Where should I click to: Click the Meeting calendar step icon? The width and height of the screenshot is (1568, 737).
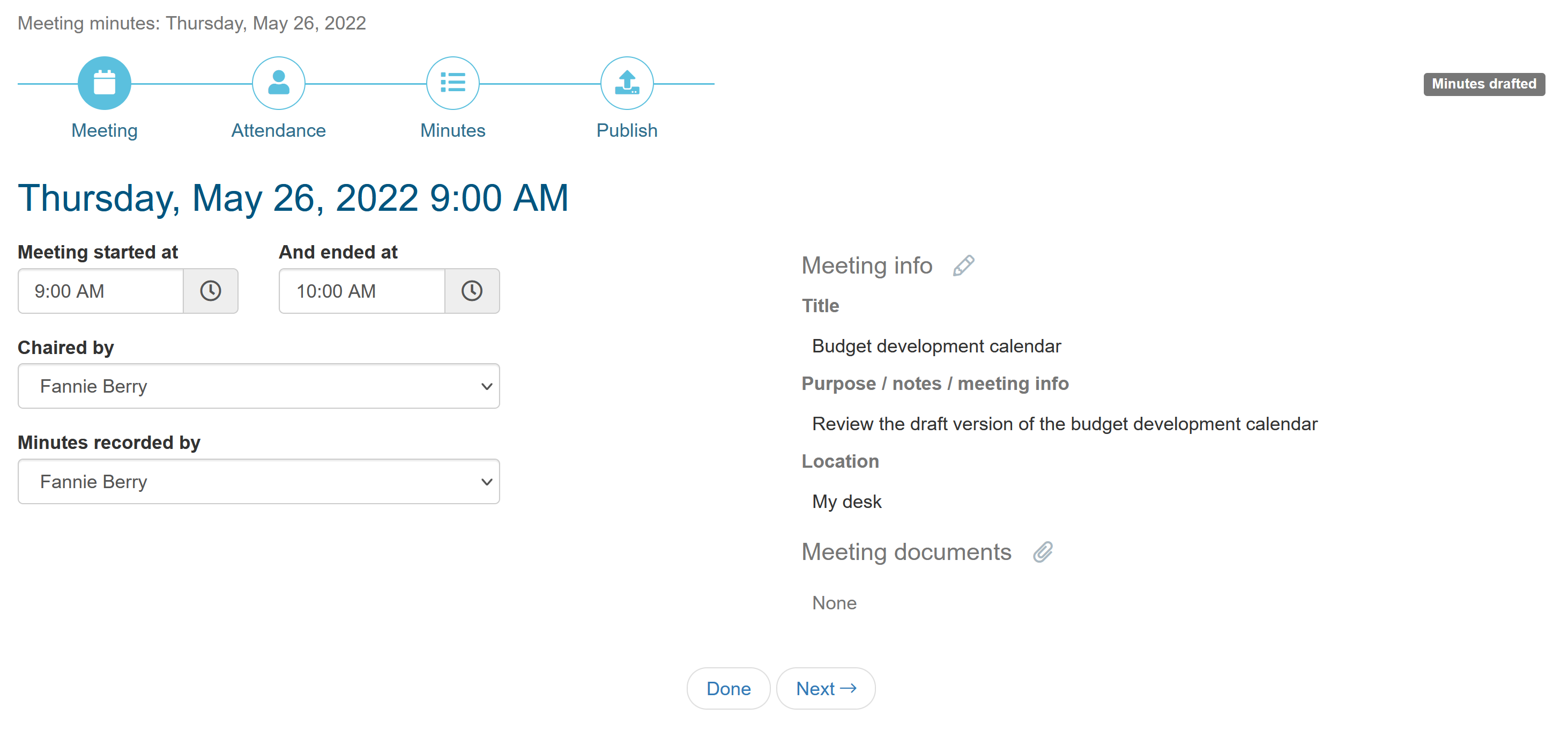tap(104, 84)
